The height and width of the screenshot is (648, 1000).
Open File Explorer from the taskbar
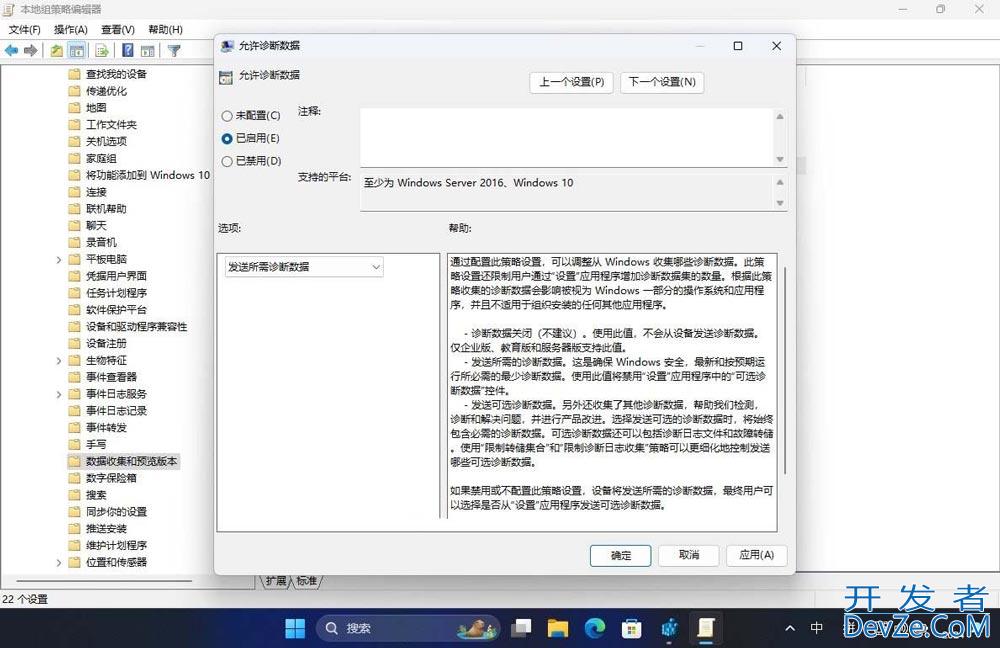pyautogui.click(x=558, y=628)
